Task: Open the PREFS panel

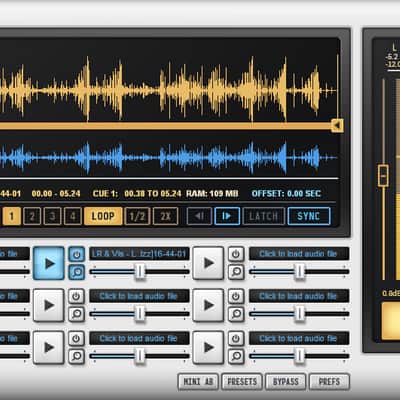Action: [329, 381]
